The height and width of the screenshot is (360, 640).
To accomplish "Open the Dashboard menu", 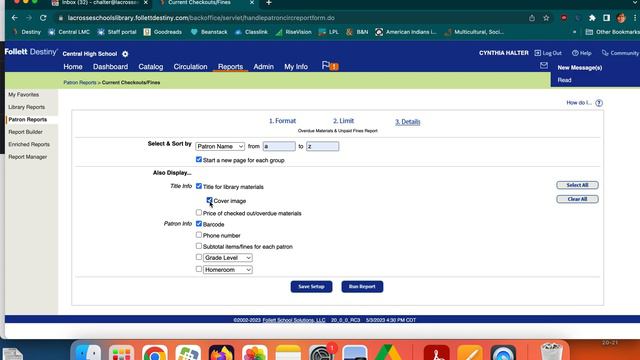I will click(110, 67).
